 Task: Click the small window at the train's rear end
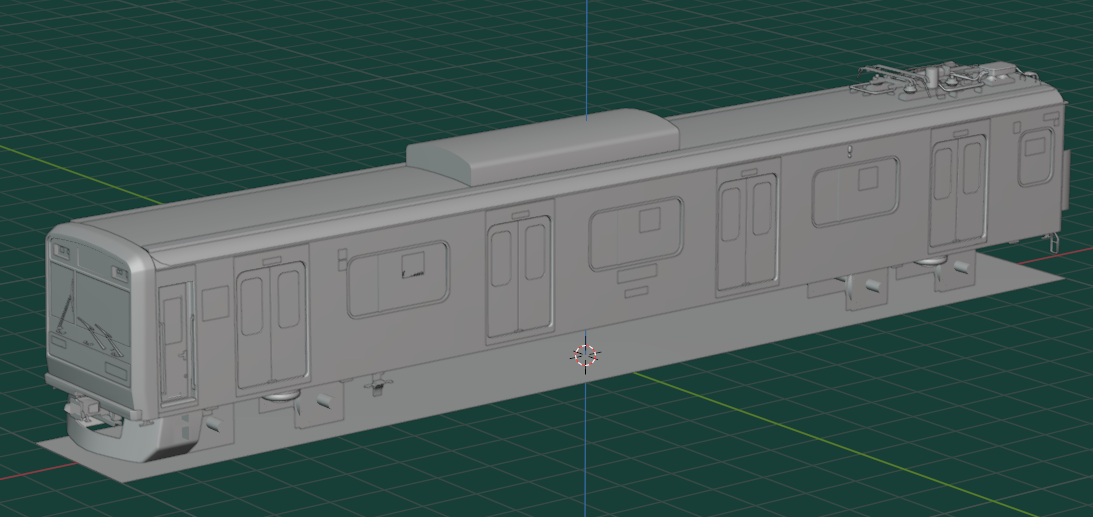(1034, 156)
